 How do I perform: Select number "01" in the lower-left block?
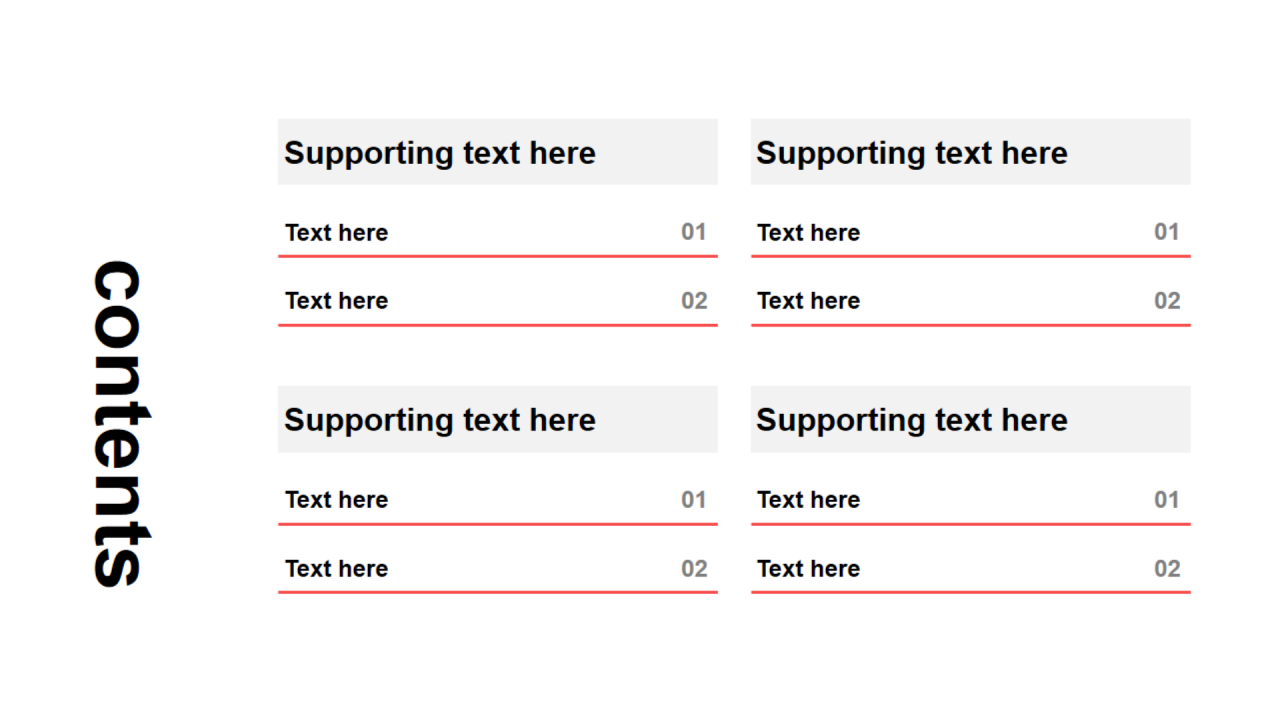click(x=694, y=500)
